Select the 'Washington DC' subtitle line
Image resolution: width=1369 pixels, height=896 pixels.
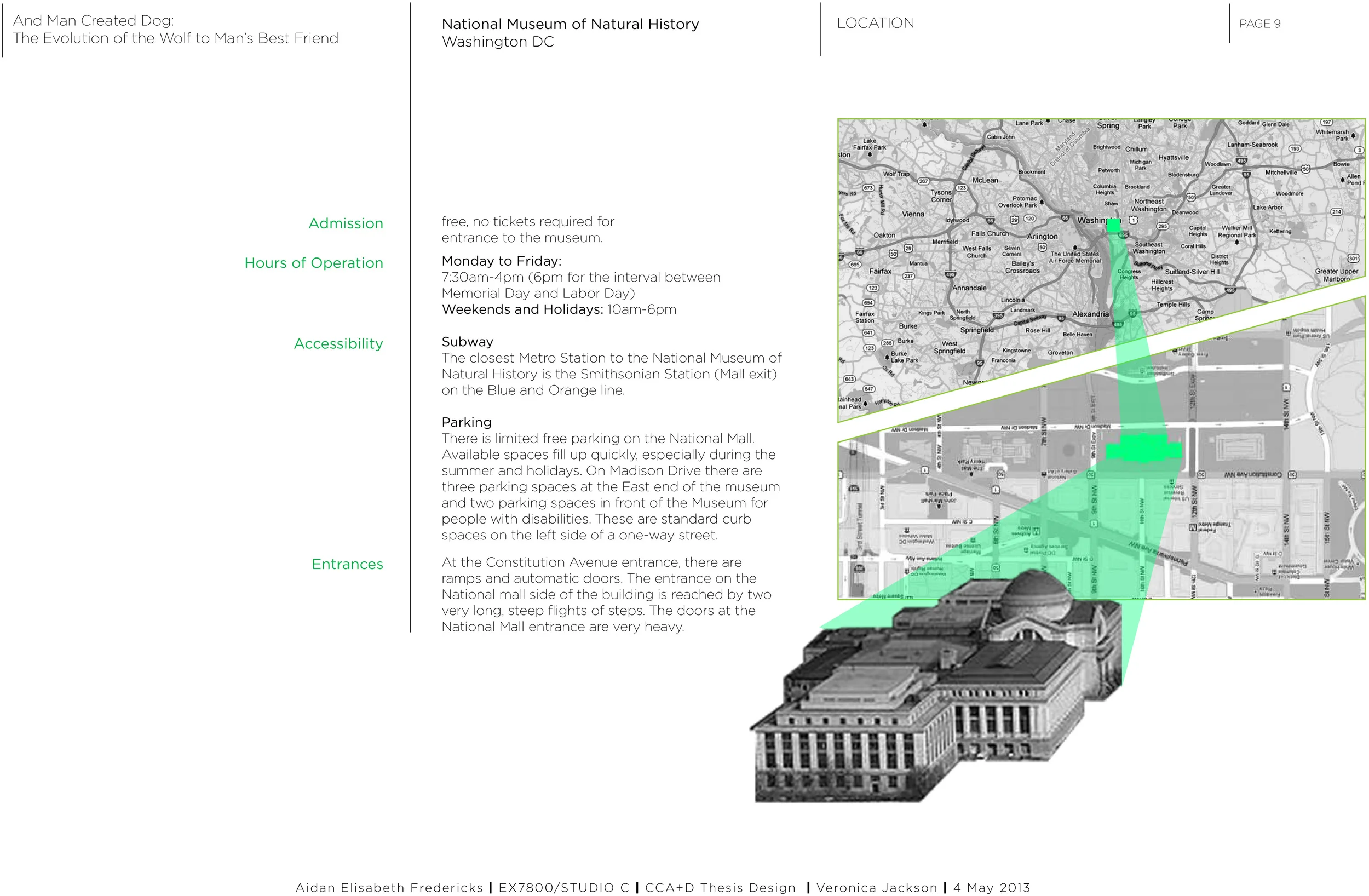[498, 42]
